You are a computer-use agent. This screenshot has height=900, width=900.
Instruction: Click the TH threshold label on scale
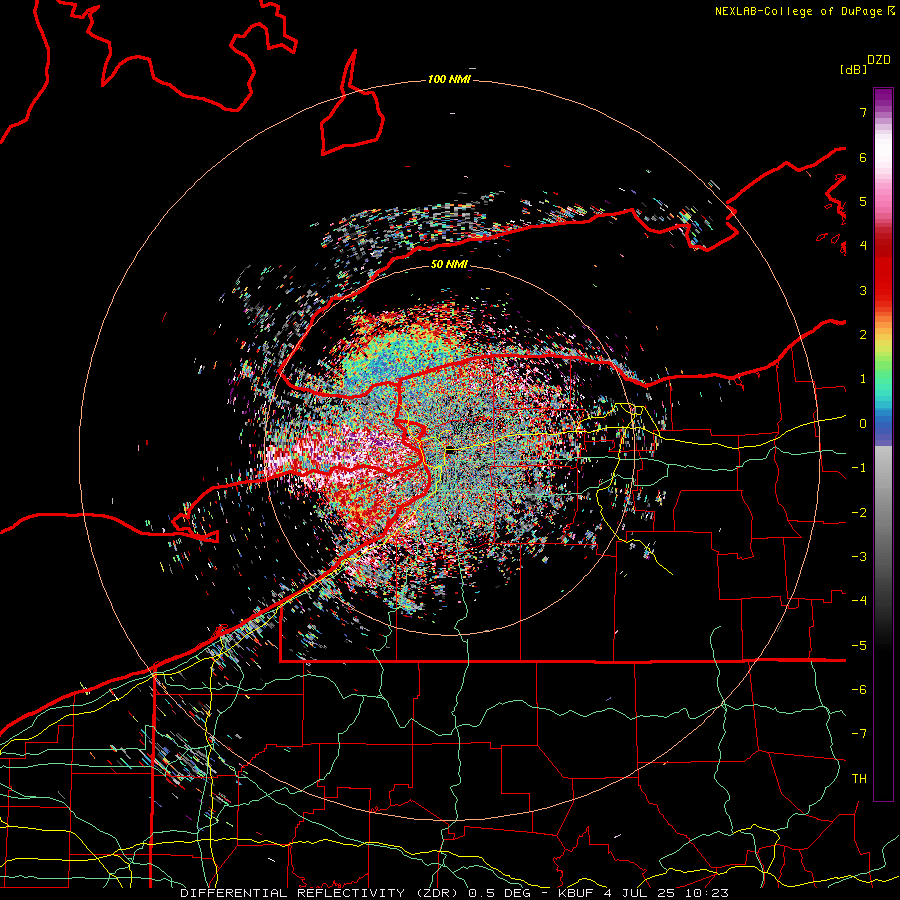point(859,779)
